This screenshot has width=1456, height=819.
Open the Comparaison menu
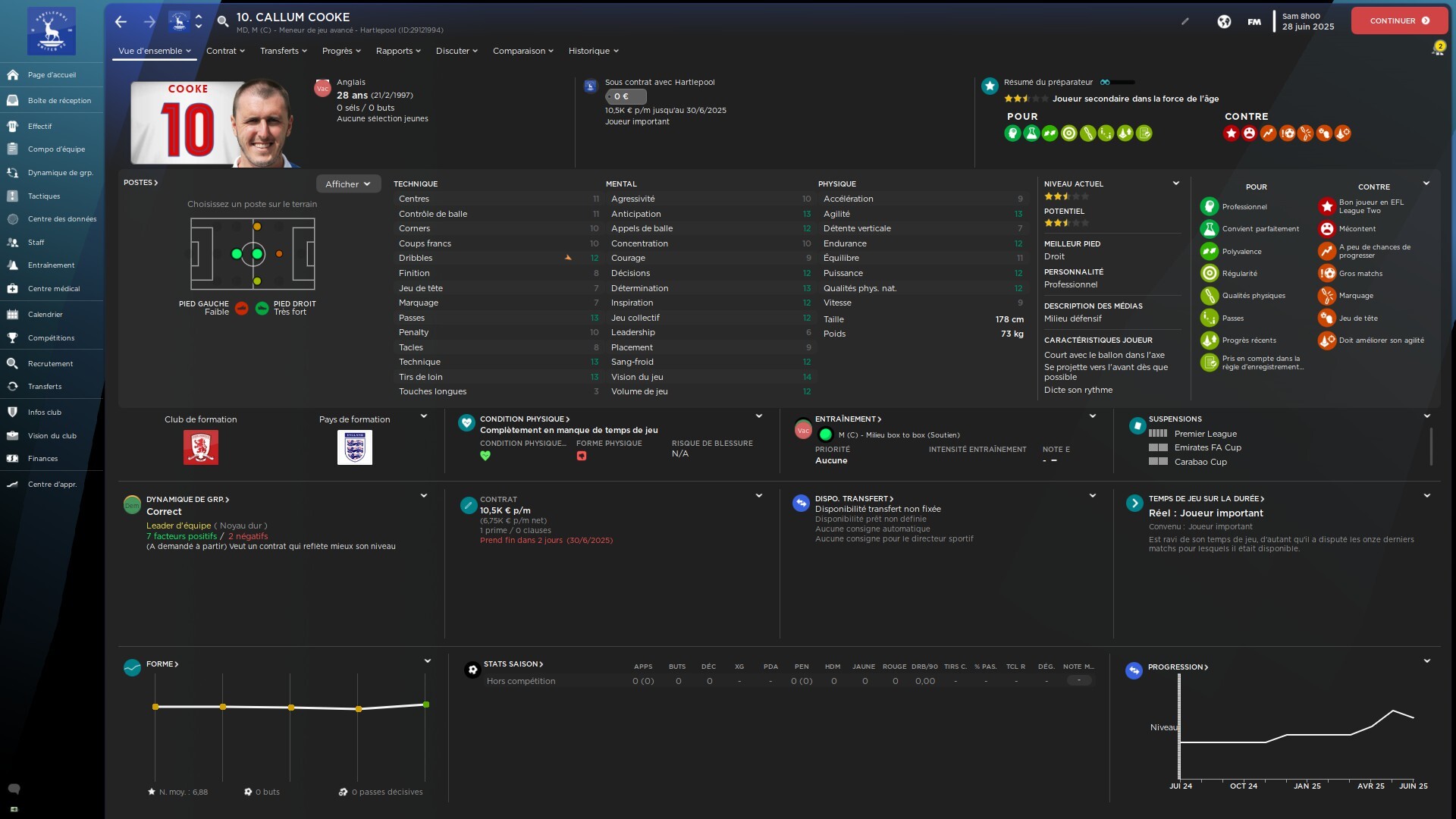pos(522,51)
